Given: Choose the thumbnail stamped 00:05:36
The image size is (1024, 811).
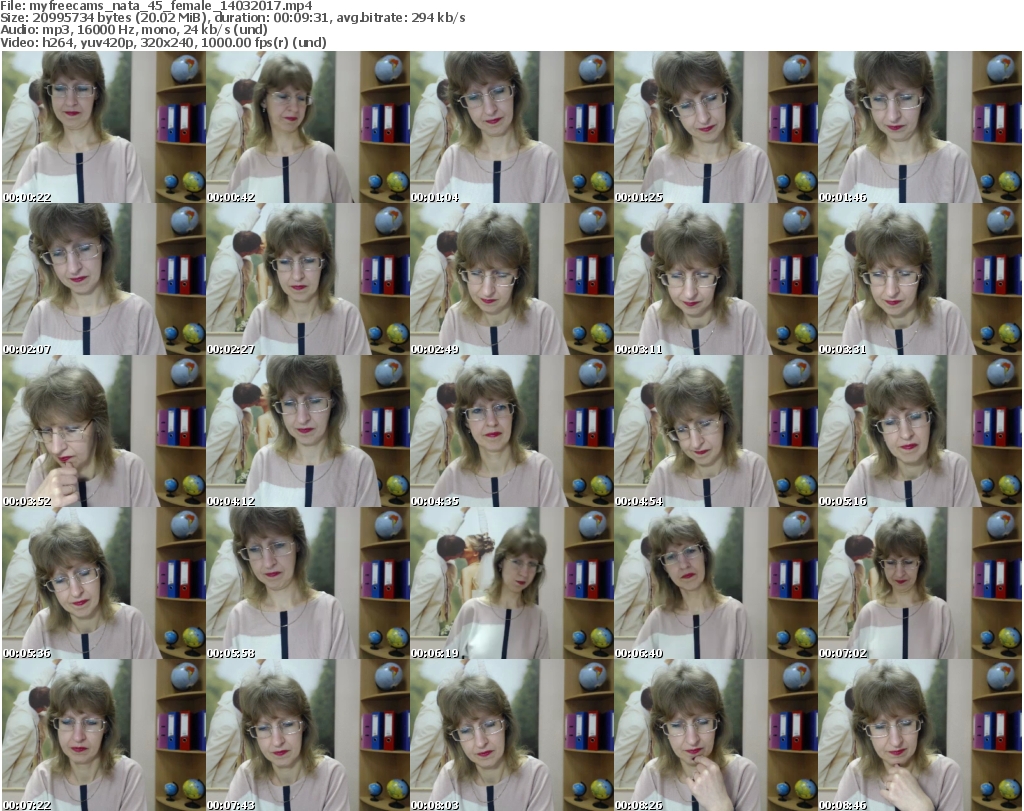Looking at the screenshot, I should tap(104, 583).
